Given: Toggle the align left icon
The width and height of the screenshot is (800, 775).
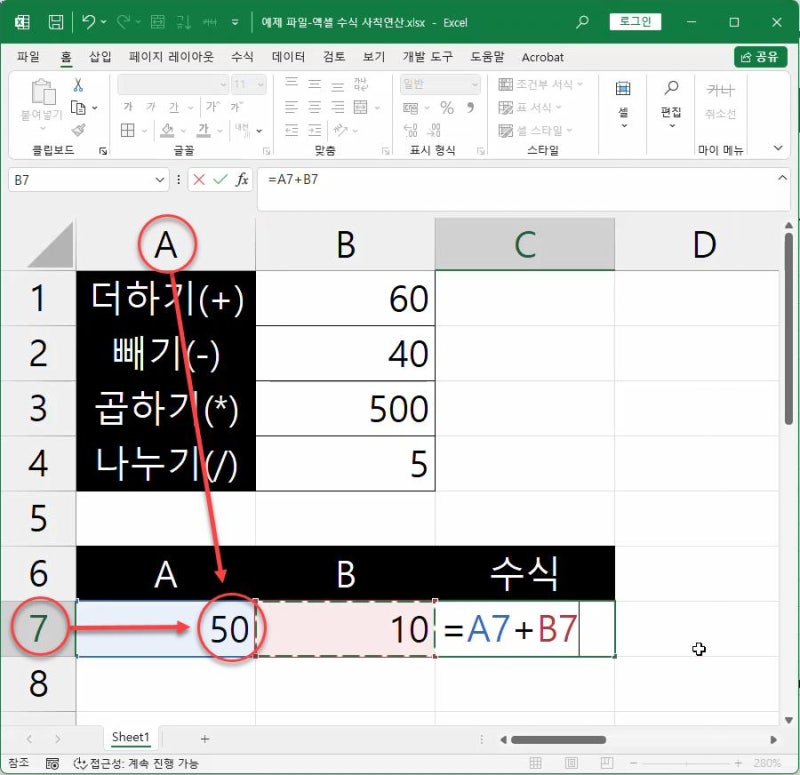Looking at the screenshot, I should tap(291, 107).
